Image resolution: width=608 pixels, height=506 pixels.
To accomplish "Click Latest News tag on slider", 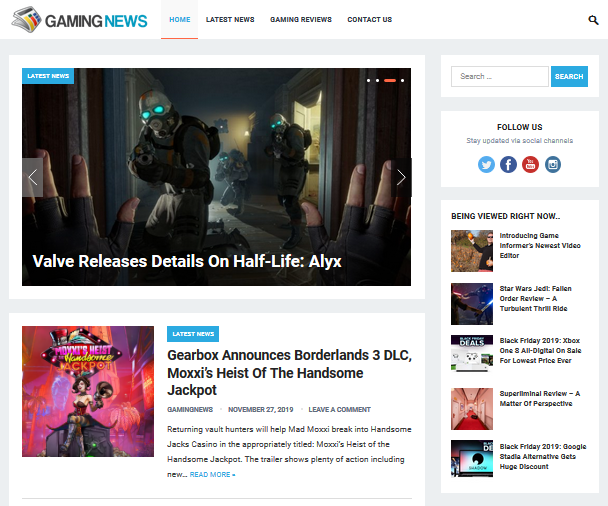I will tap(48, 76).
